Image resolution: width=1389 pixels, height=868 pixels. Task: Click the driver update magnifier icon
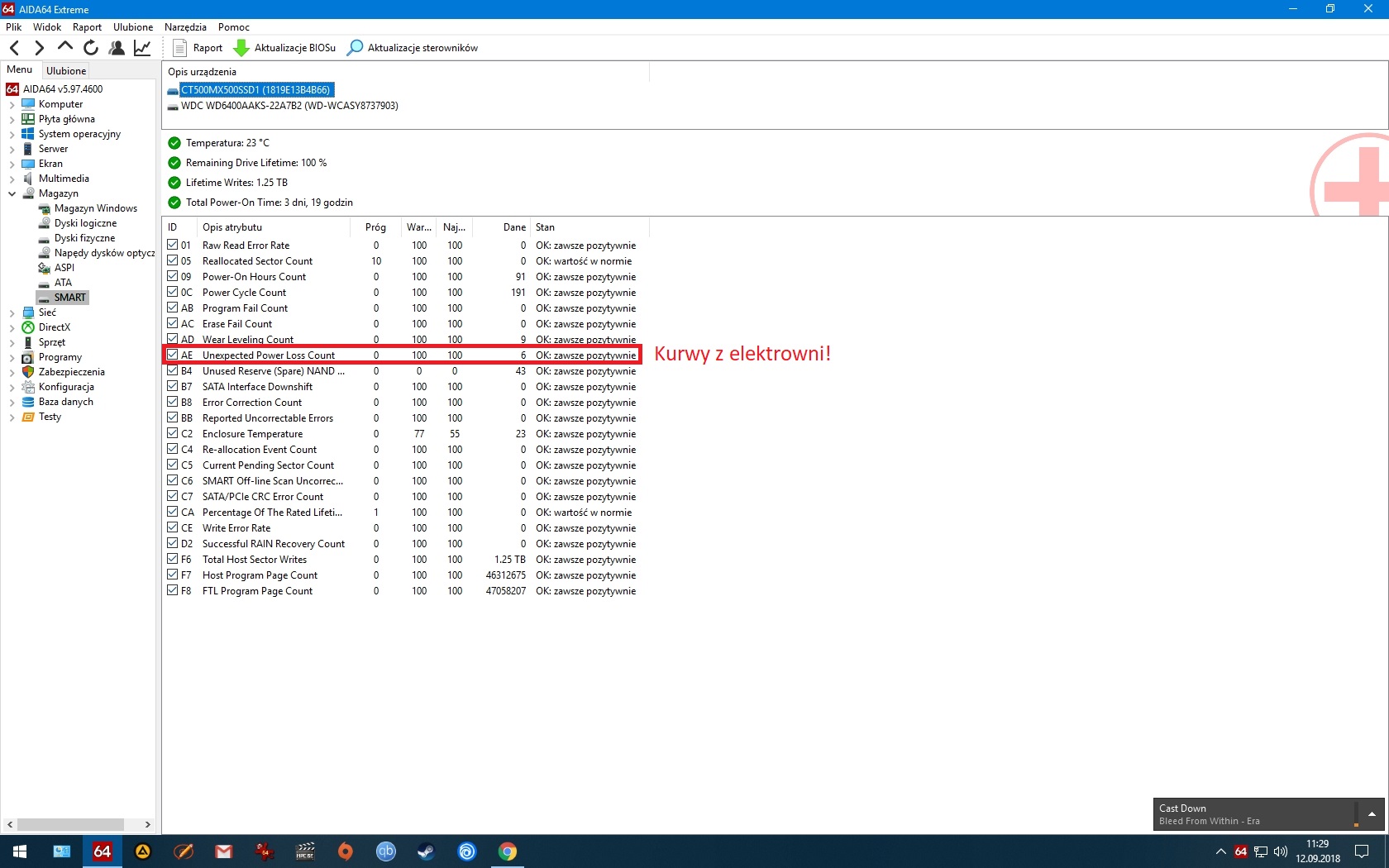click(355, 48)
